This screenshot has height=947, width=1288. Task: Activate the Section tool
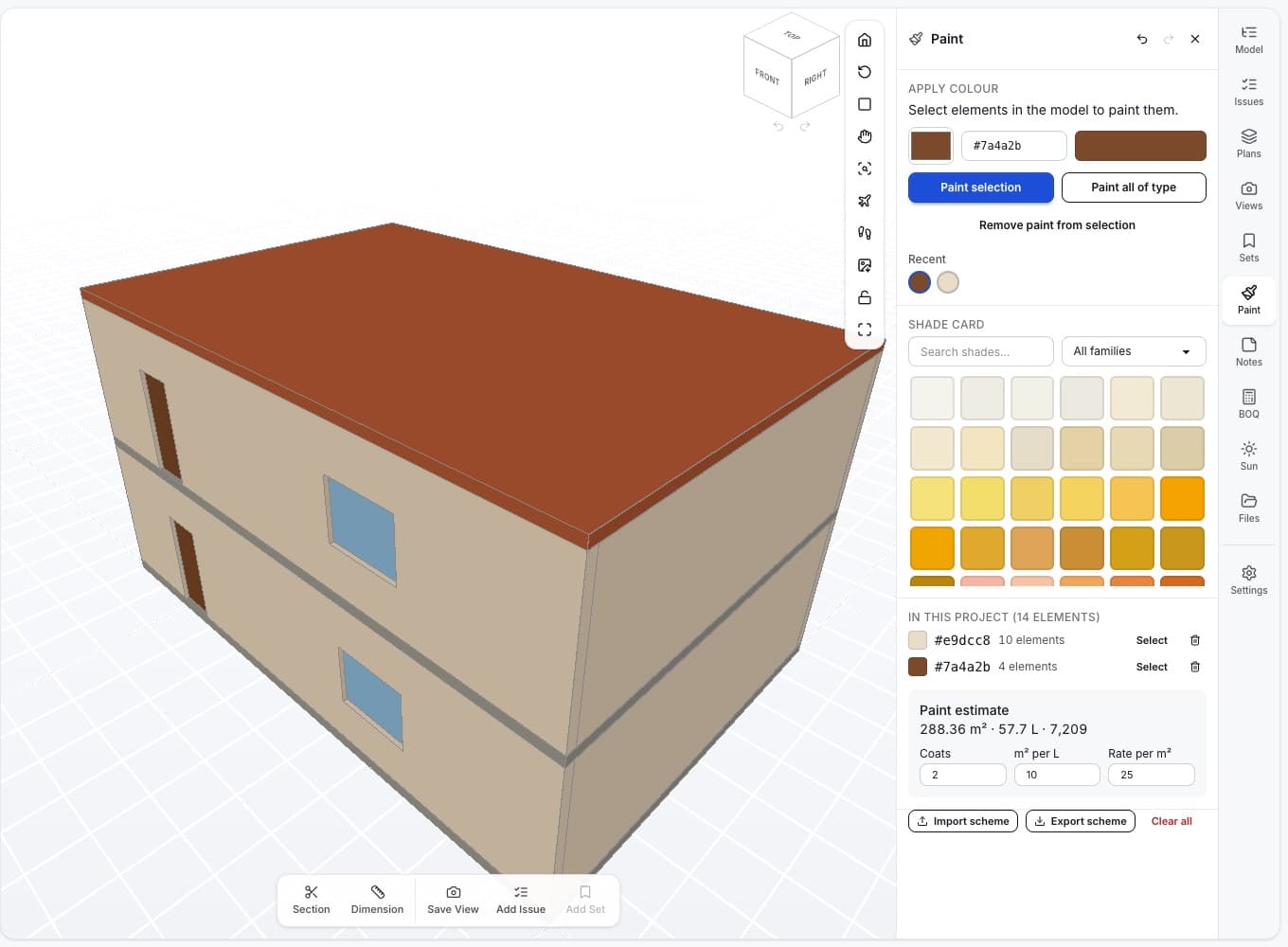tap(312, 900)
